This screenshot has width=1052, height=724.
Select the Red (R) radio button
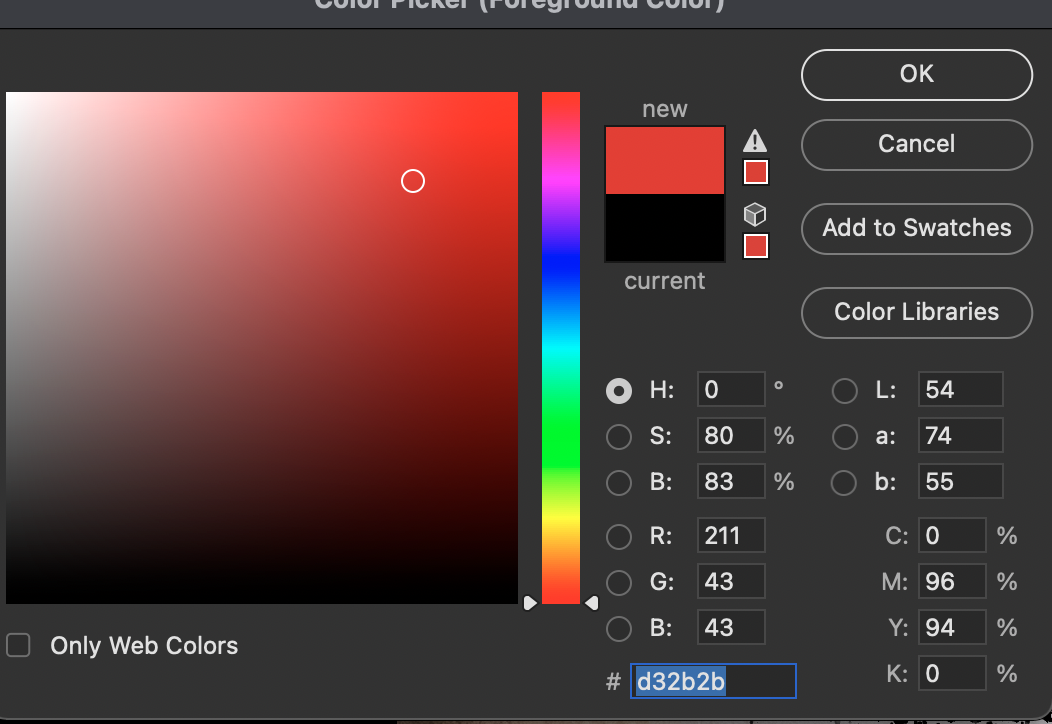pos(619,536)
